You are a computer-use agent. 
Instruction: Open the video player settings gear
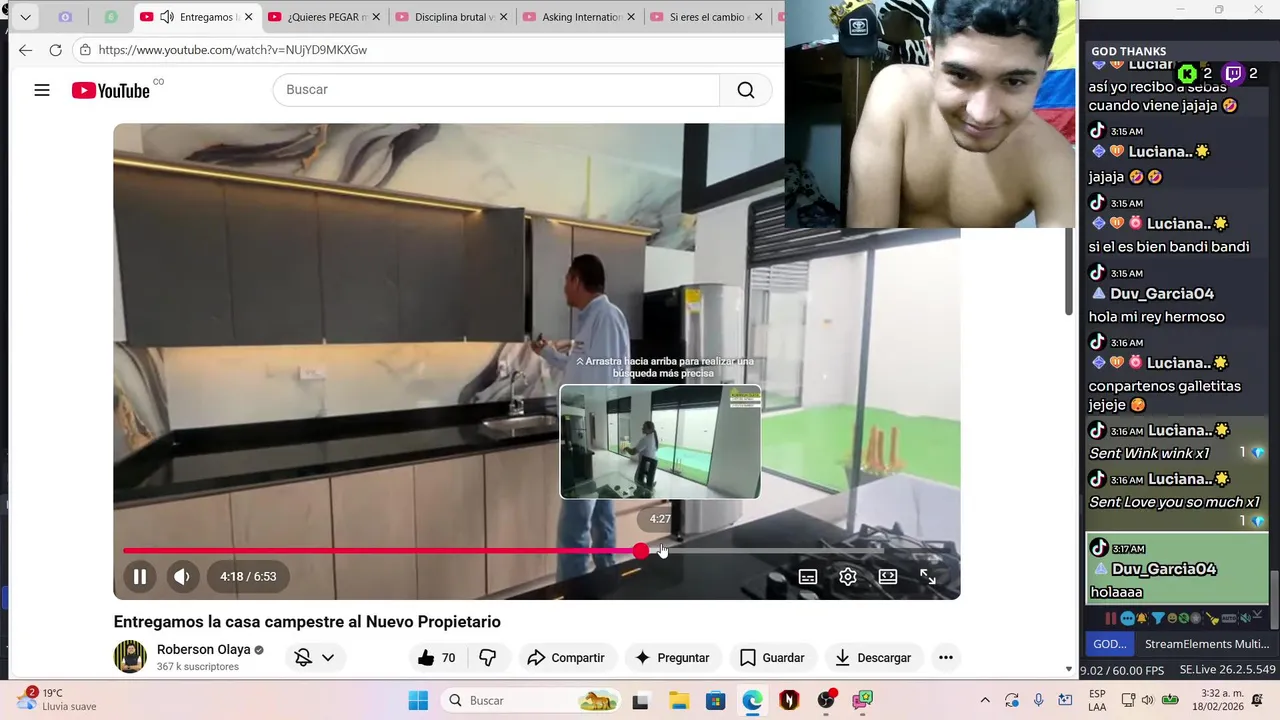[848, 577]
